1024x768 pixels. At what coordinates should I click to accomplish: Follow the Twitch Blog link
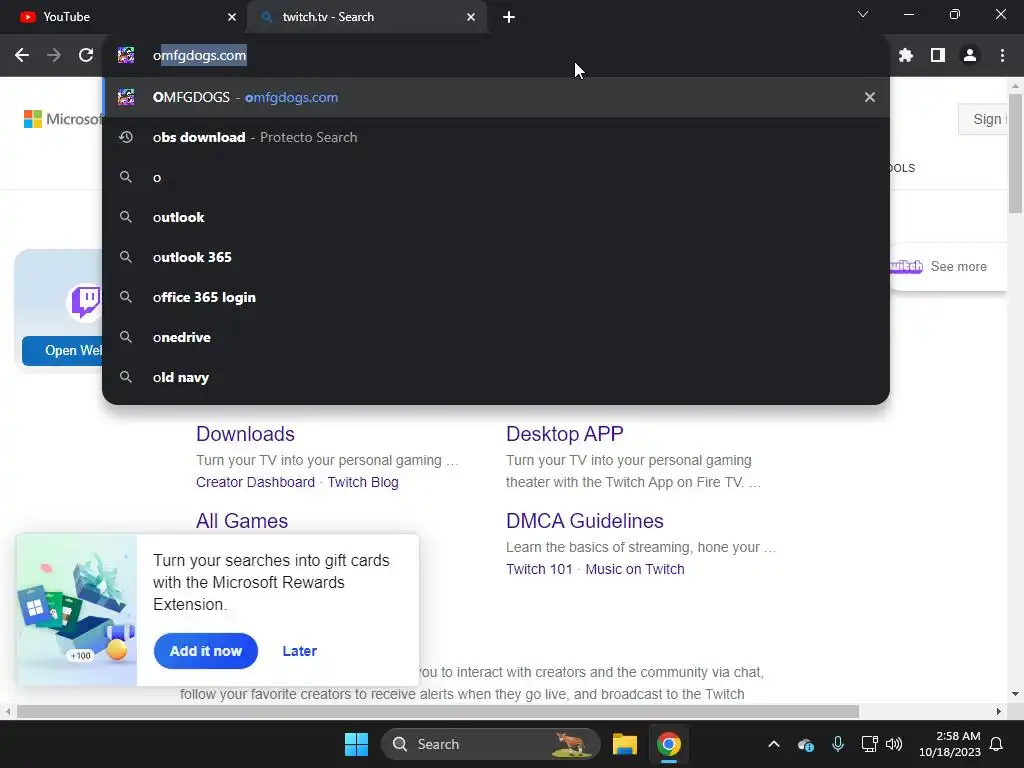[x=363, y=482]
